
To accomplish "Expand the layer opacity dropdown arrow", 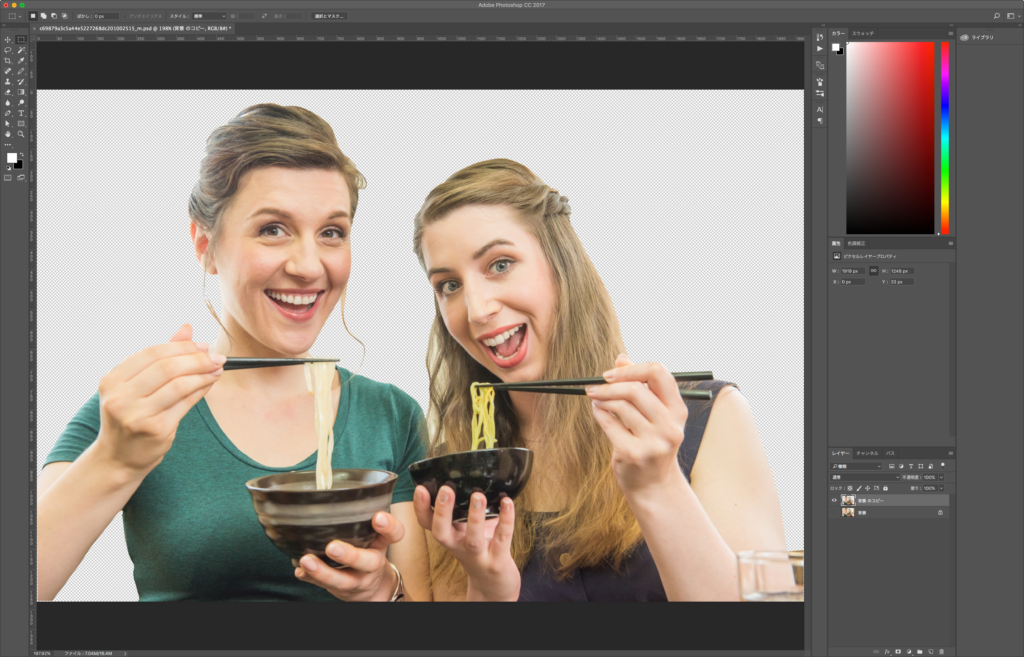I will click(x=941, y=477).
